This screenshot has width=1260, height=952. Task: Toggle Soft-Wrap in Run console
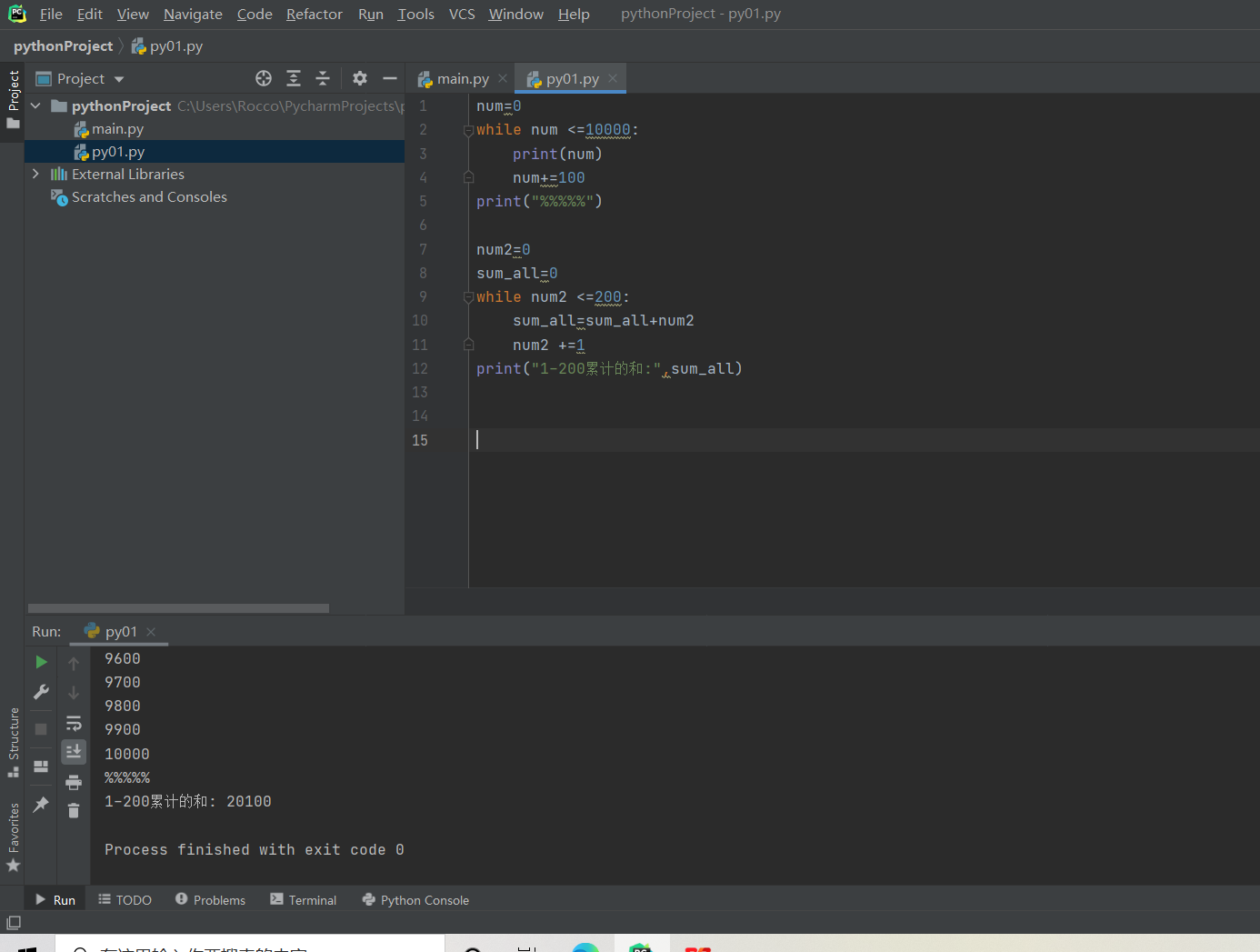pyautogui.click(x=74, y=723)
